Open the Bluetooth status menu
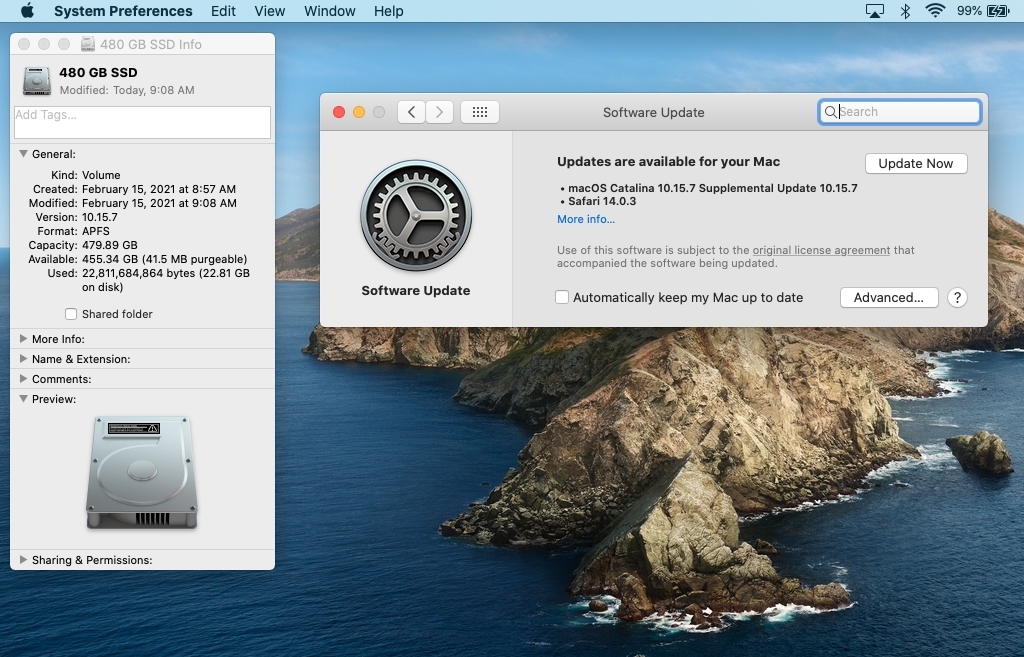The height and width of the screenshot is (657, 1024). [905, 11]
